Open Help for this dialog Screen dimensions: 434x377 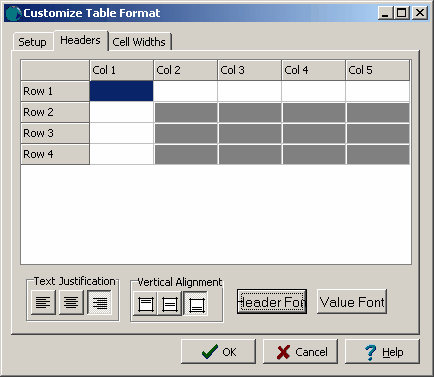[382, 352]
